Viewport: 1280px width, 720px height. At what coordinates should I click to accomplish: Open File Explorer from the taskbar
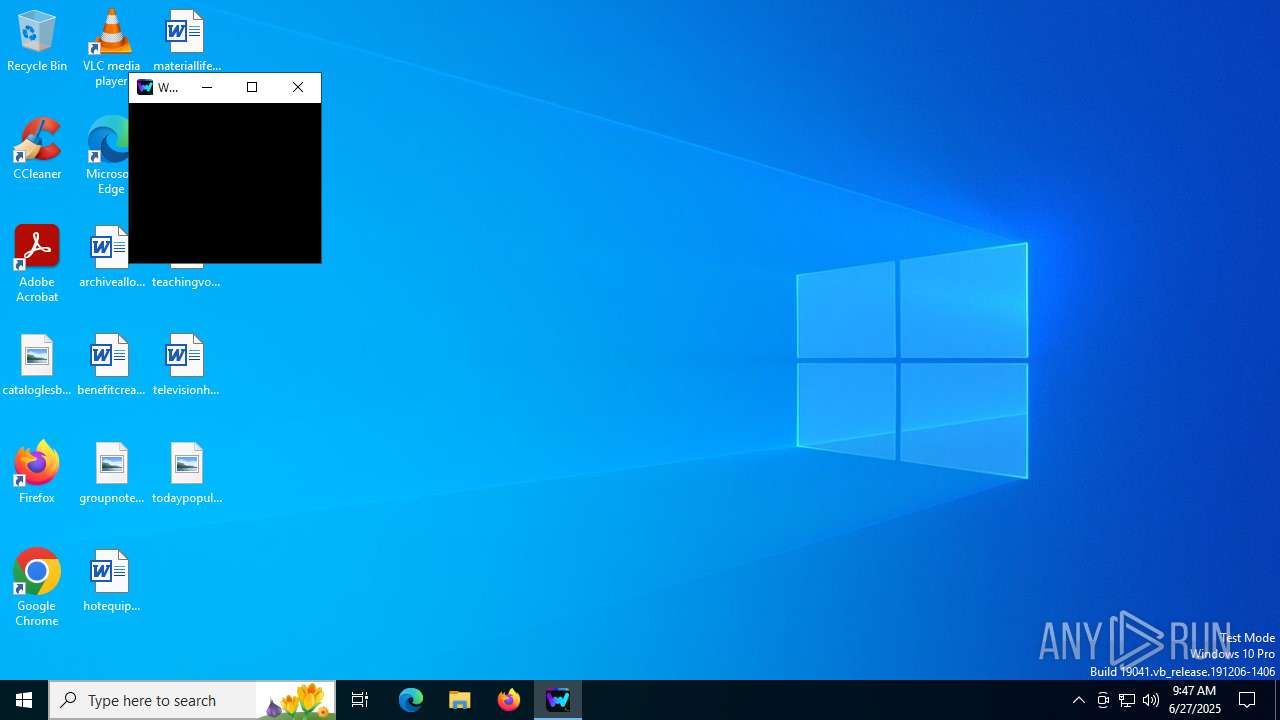point(460,700)
